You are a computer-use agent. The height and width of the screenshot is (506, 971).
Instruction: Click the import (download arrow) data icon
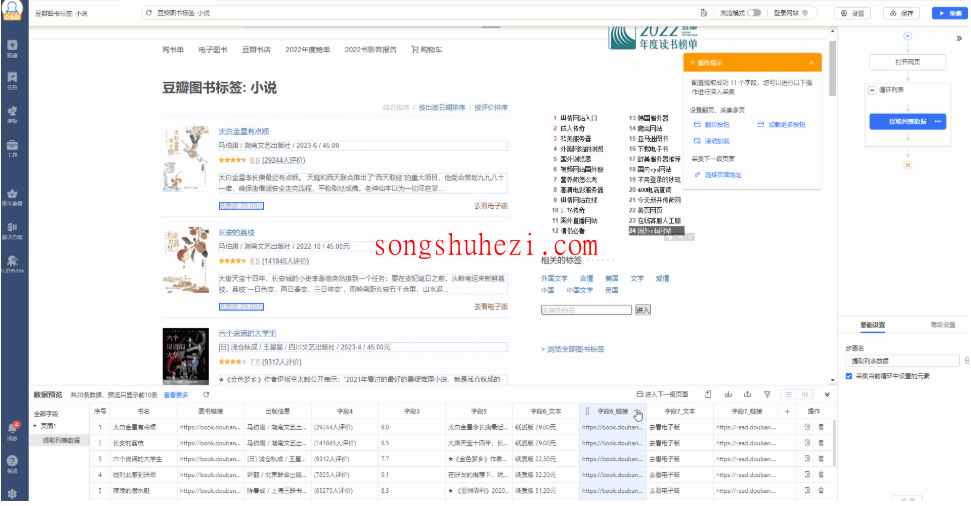click(x=728, y=395)
